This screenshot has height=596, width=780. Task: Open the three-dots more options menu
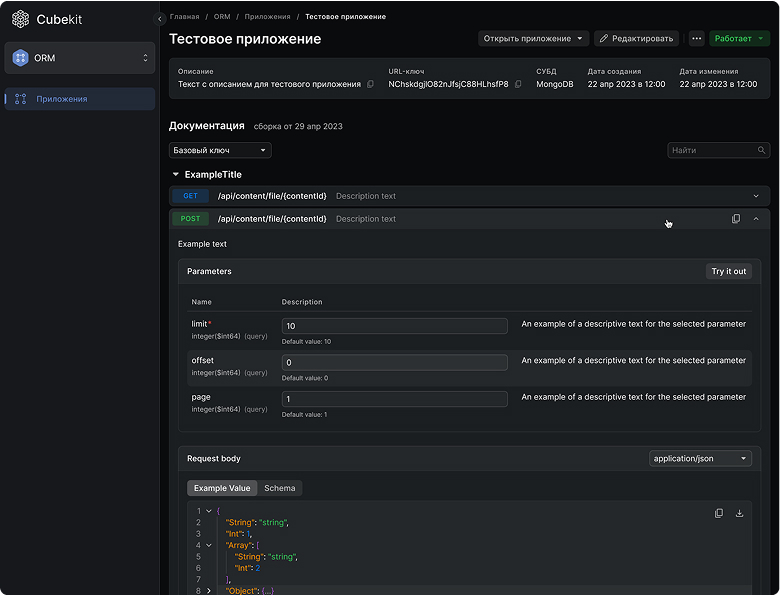(x=697, y=39)
